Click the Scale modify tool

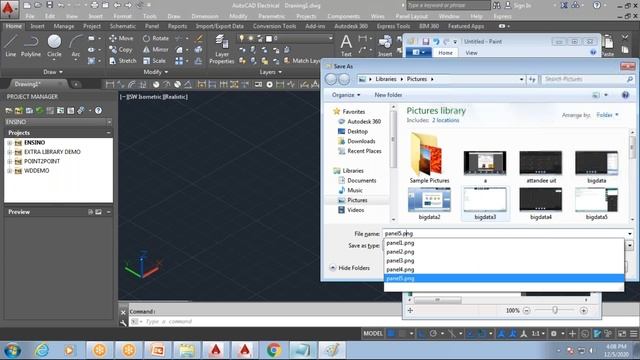pyautogui.click(x=155, y=61)
